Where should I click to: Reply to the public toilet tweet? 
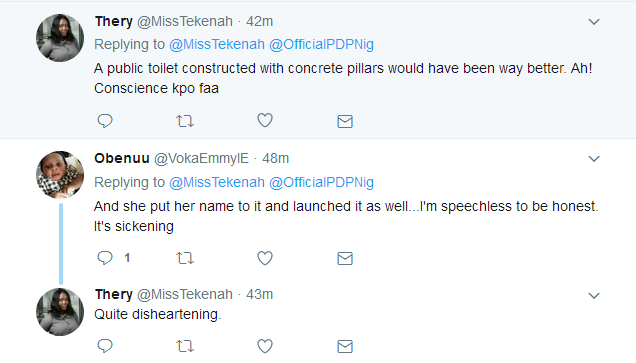pos(105,121)
